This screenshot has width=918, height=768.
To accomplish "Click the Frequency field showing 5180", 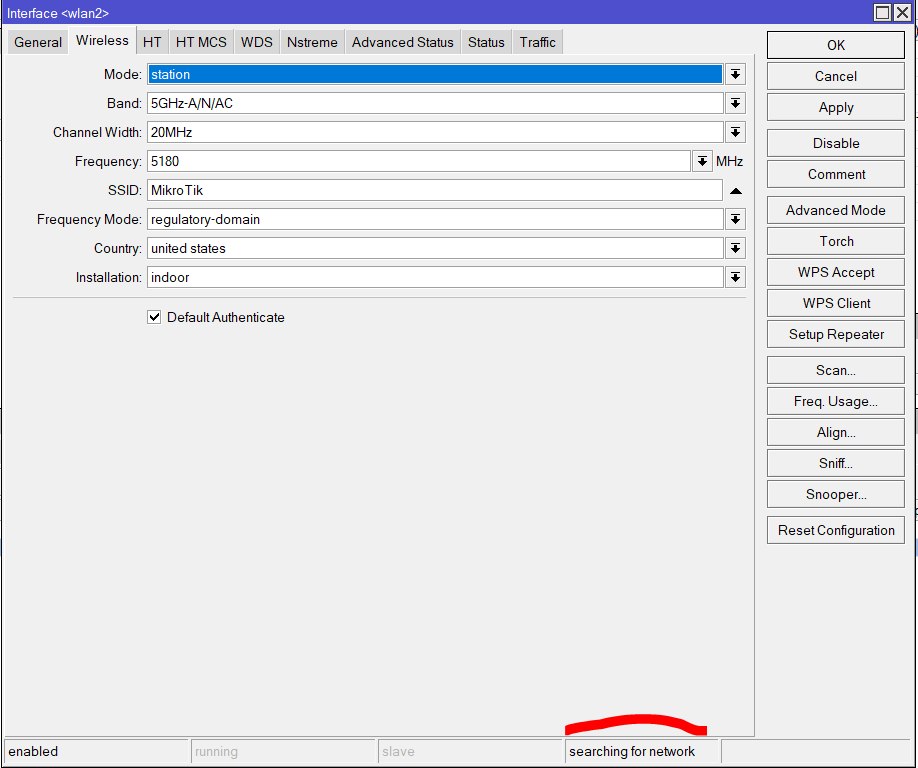I will click(x=419, y=161).
